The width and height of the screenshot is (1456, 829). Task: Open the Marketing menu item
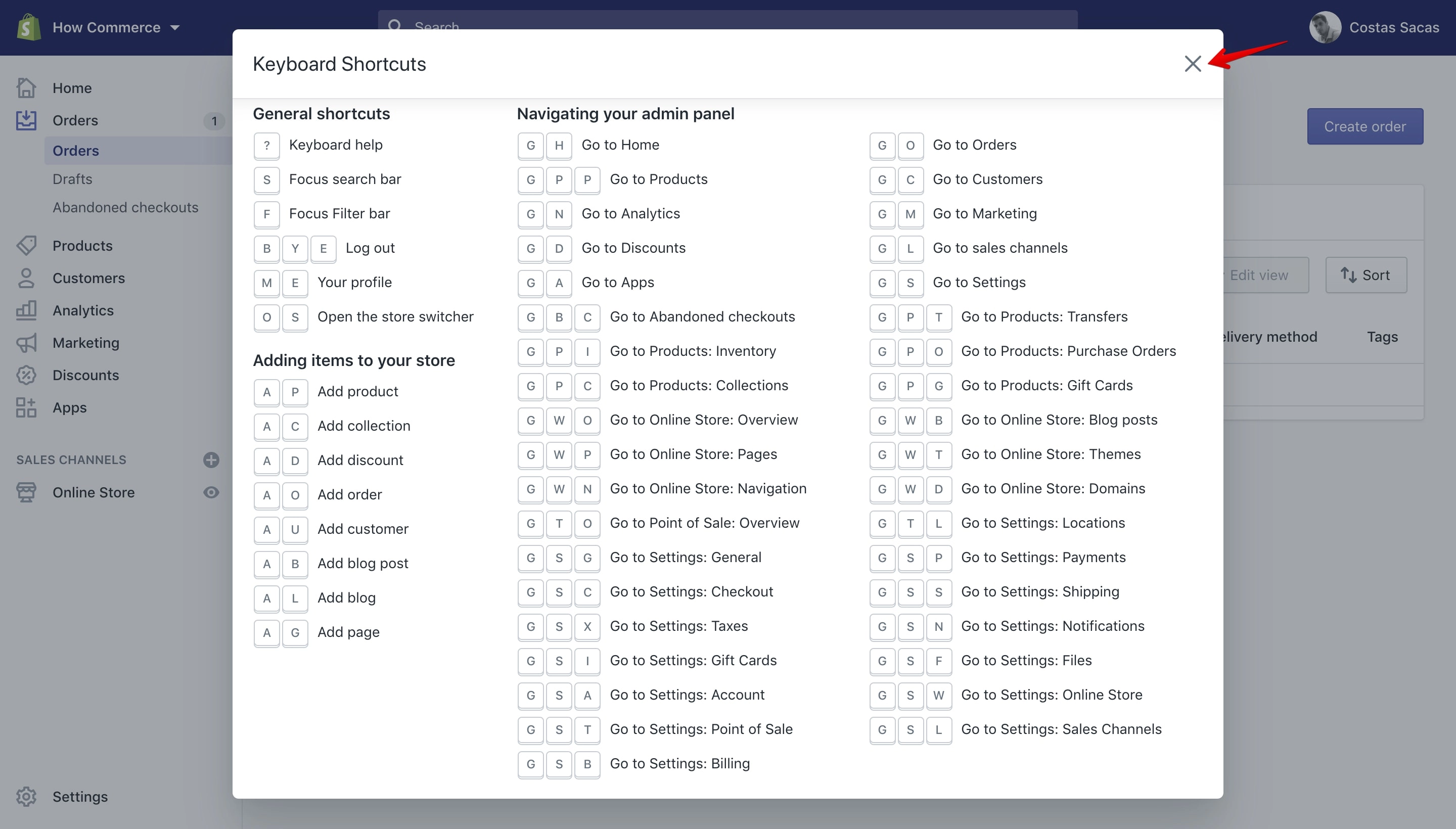[86, 343]
